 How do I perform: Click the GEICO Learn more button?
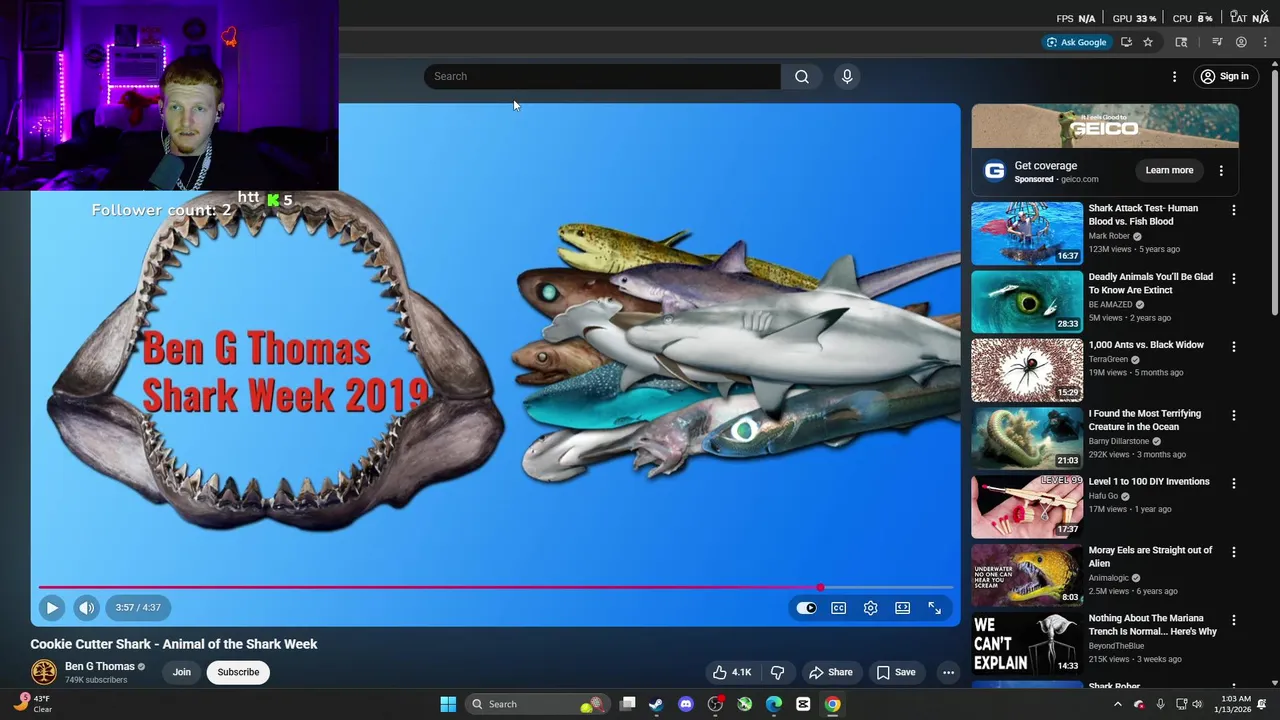1169,170
